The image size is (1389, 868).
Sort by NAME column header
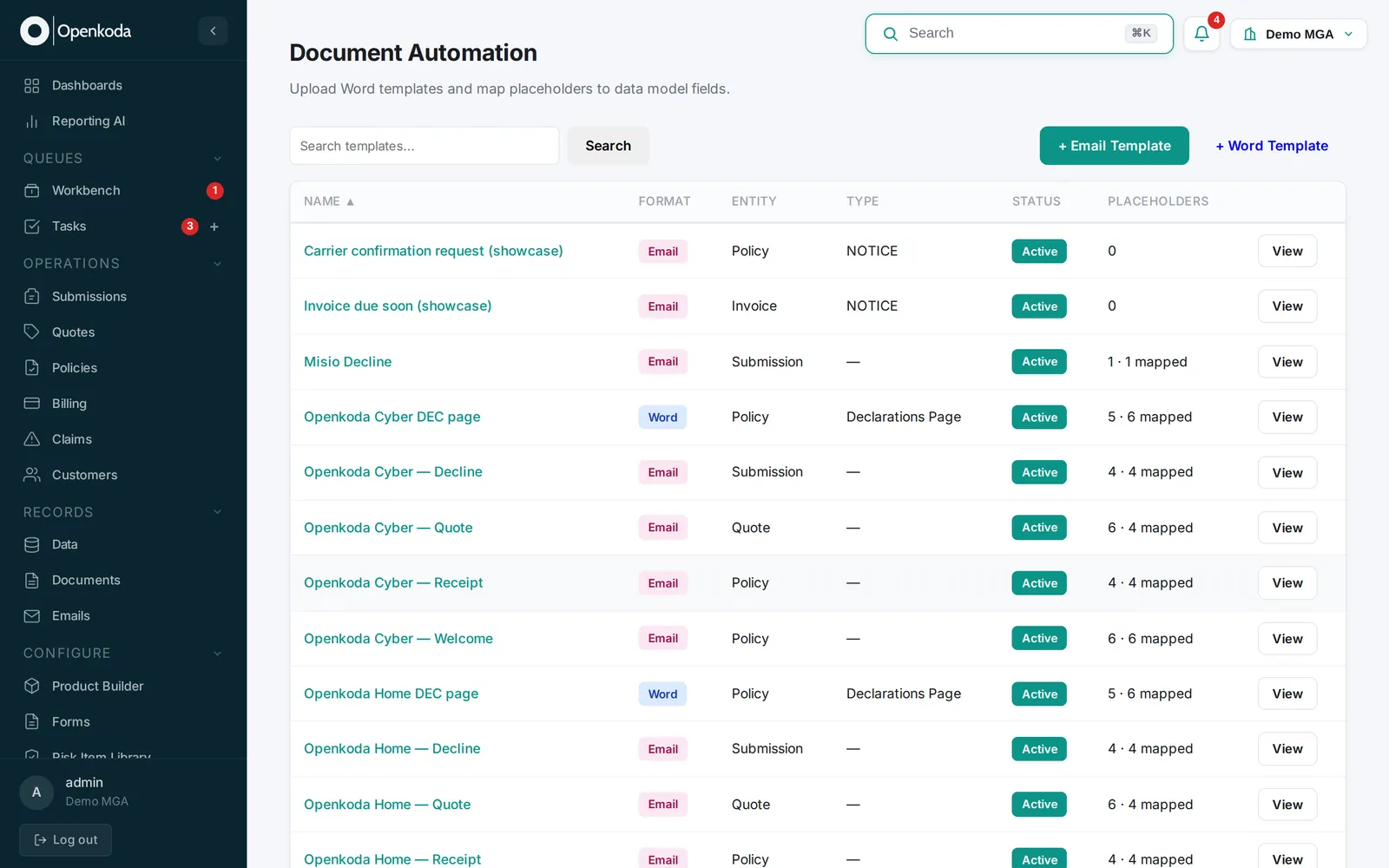point(329,201)
